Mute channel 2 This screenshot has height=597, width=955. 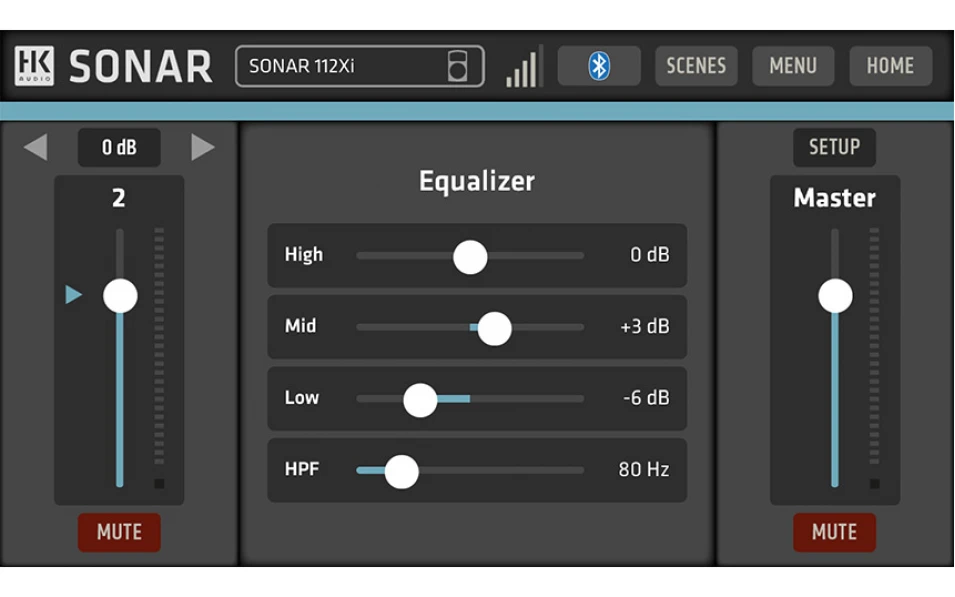(119, 532)
